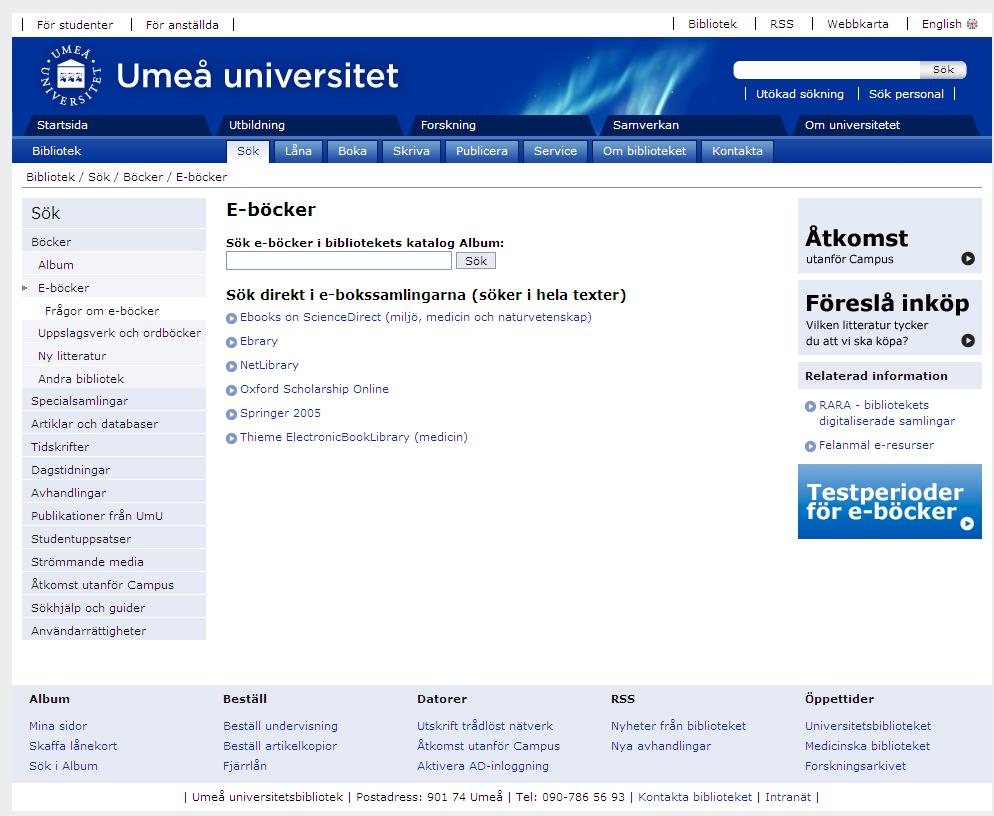This screenshot has height=816, width=994.
Task: Go to the Publicera tab
Action: 482,152
